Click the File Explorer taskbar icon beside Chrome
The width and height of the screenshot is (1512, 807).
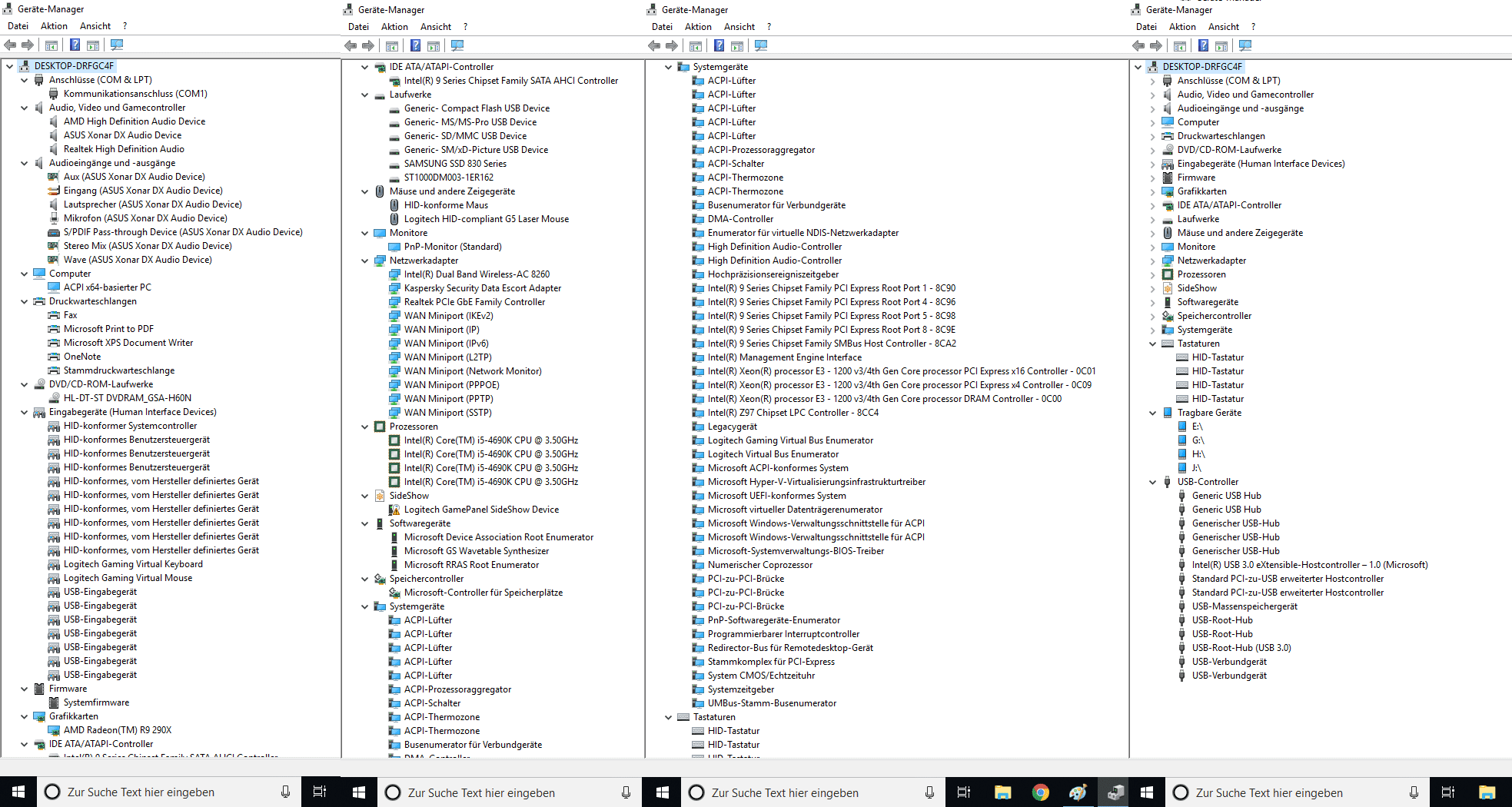tap(1002, 792)
